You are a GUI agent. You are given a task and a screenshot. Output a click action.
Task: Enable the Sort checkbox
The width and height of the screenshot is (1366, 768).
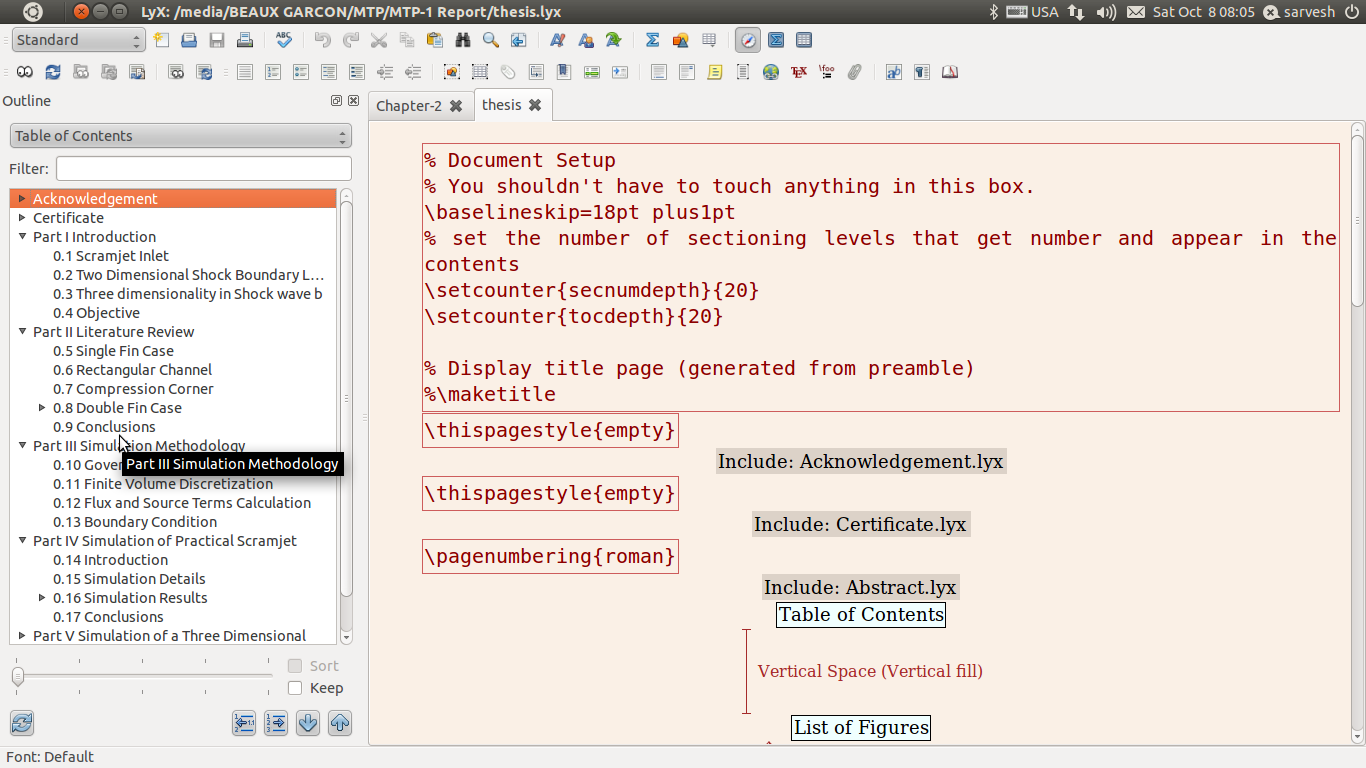[x=295, y=666]
